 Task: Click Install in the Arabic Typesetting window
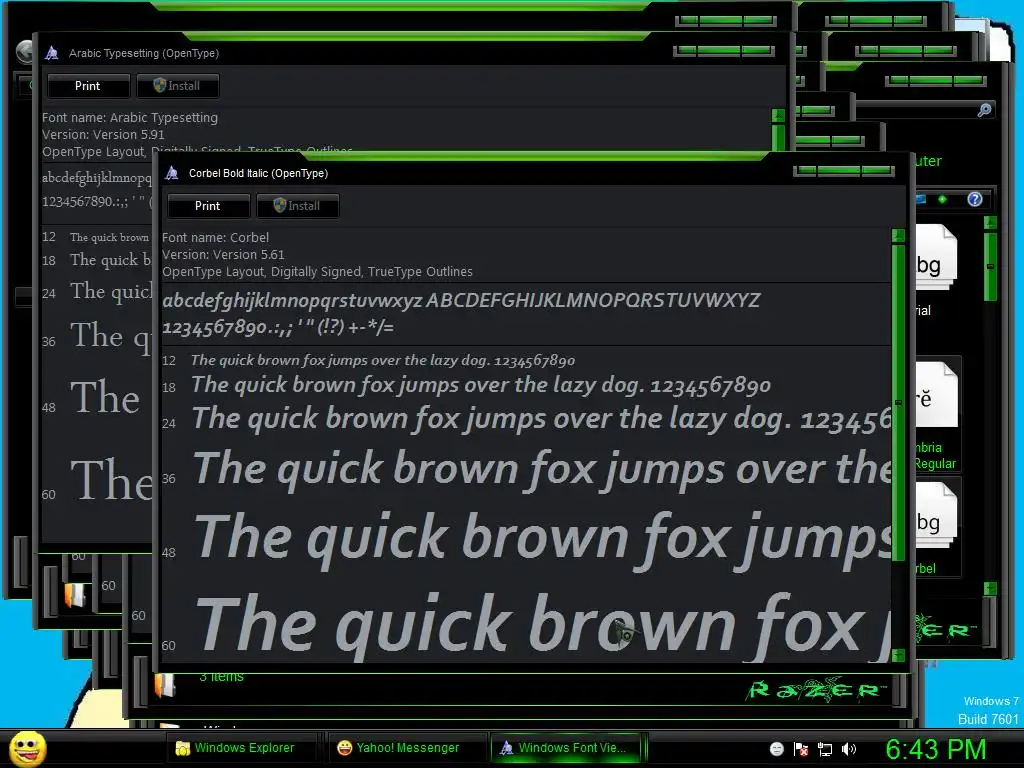pyautogui.click(x=177, y=86)
